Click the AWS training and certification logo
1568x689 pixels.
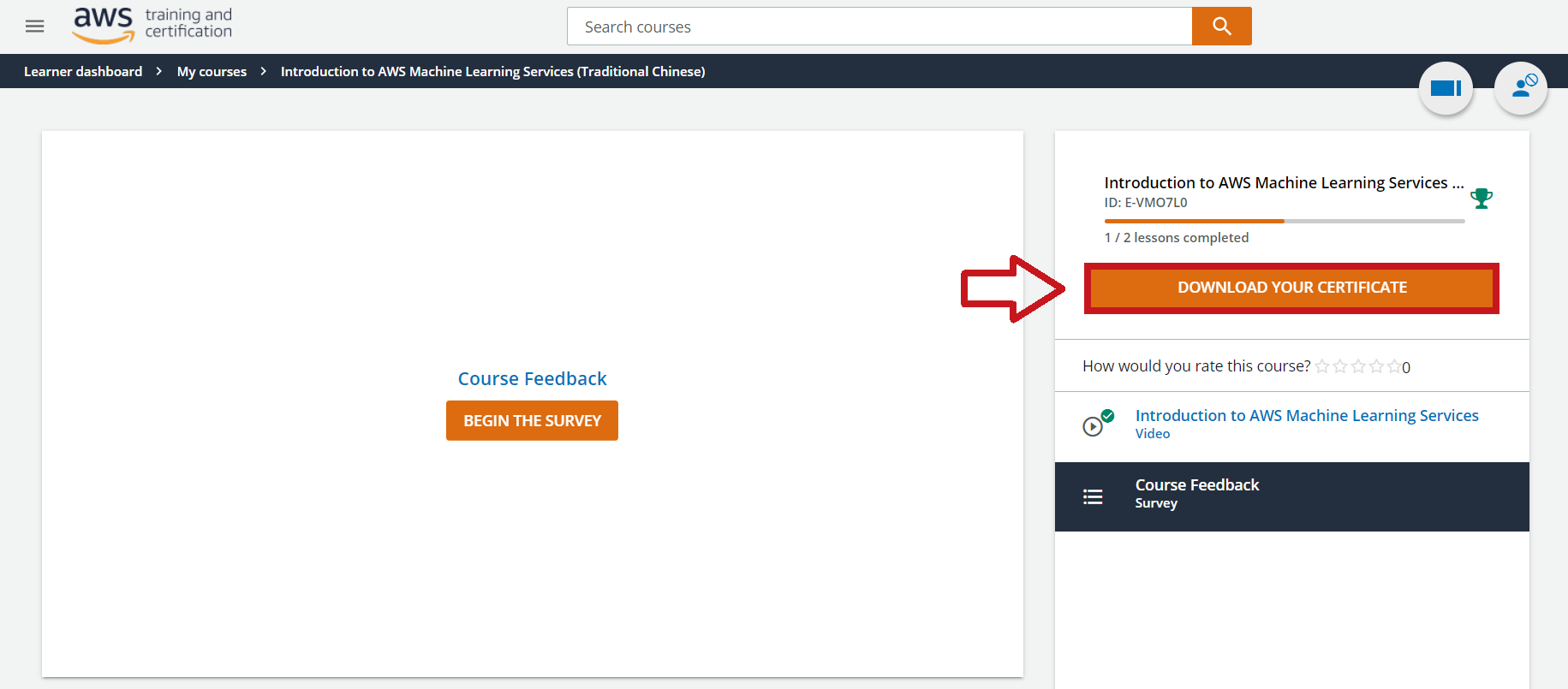coord(152,24)
